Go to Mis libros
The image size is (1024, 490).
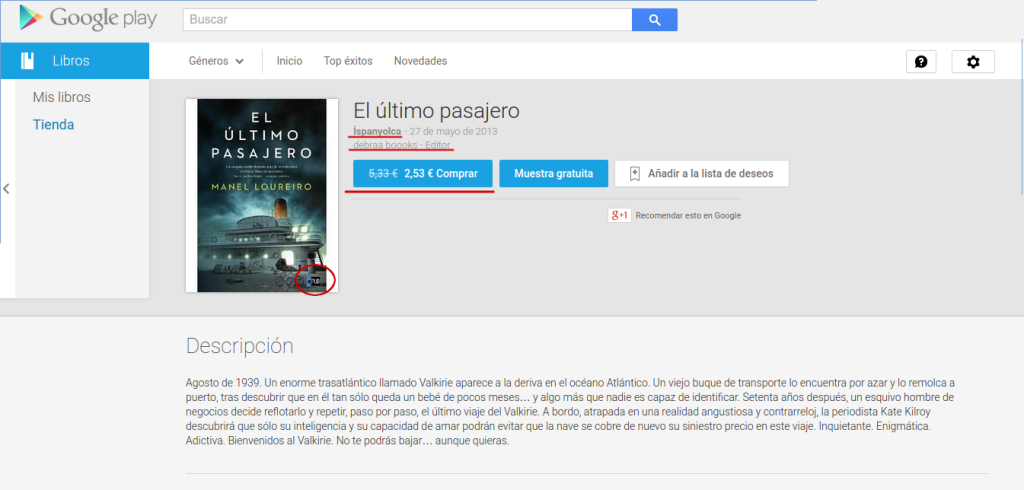pyautogui.click(x=61, y=97)
